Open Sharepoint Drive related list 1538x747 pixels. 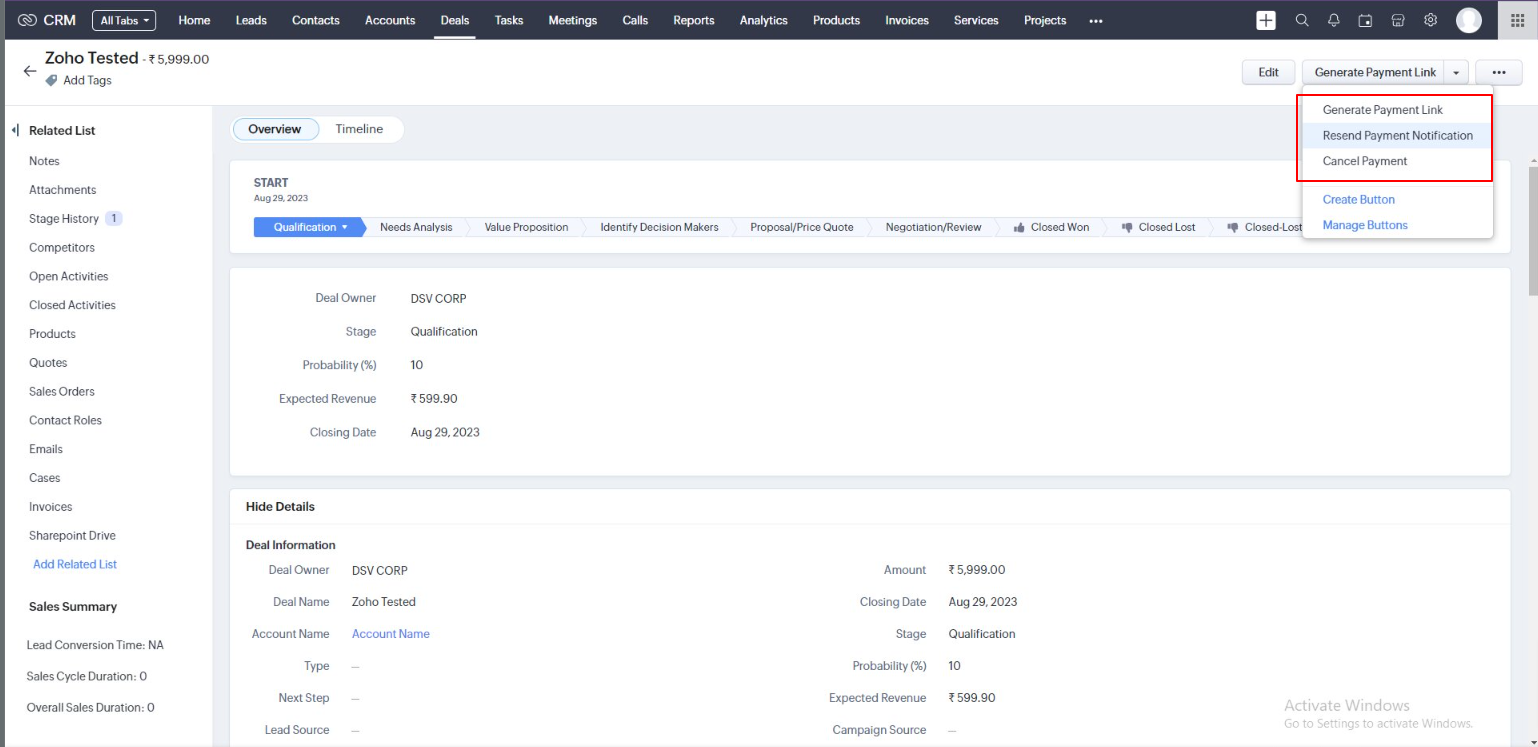pos(72,536)
